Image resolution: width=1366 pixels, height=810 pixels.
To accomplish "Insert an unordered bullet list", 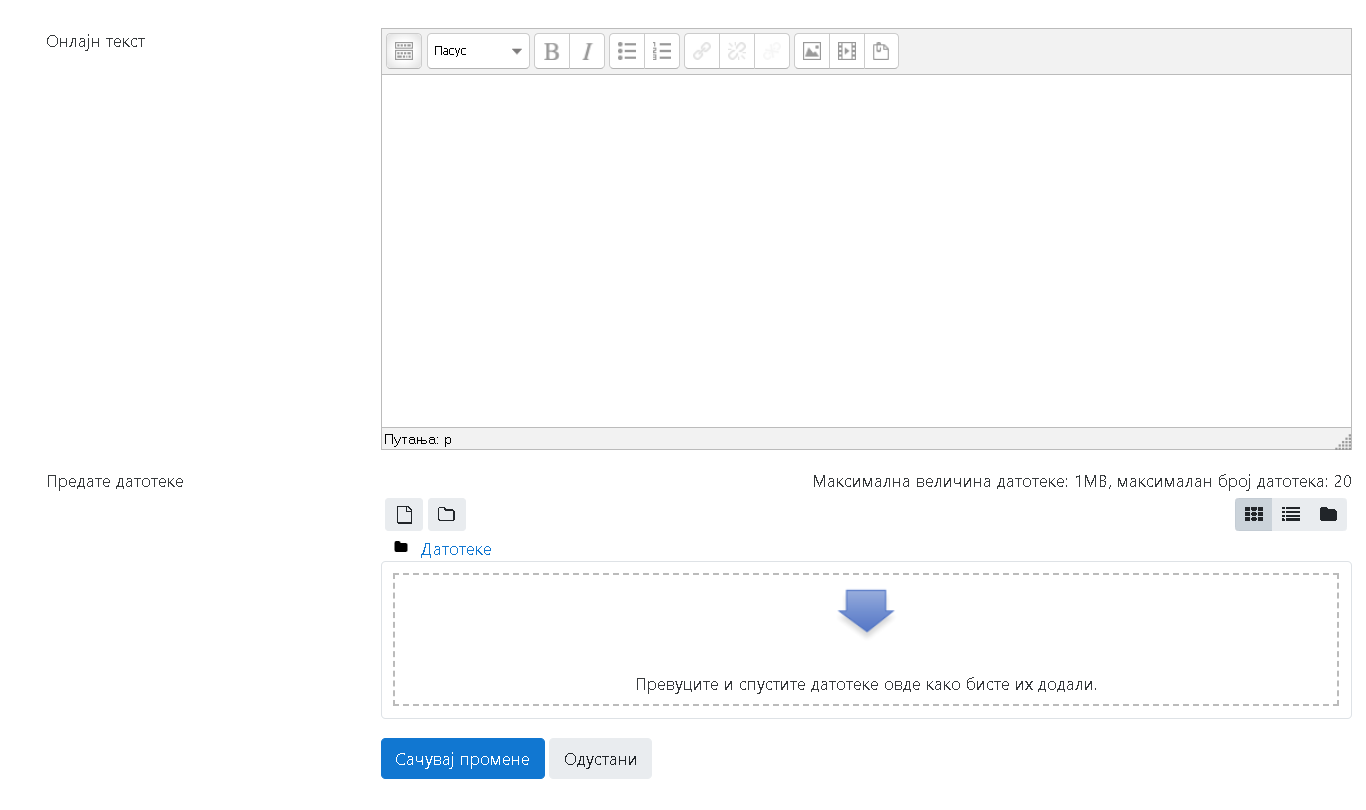I will click(x=627, y=51).
